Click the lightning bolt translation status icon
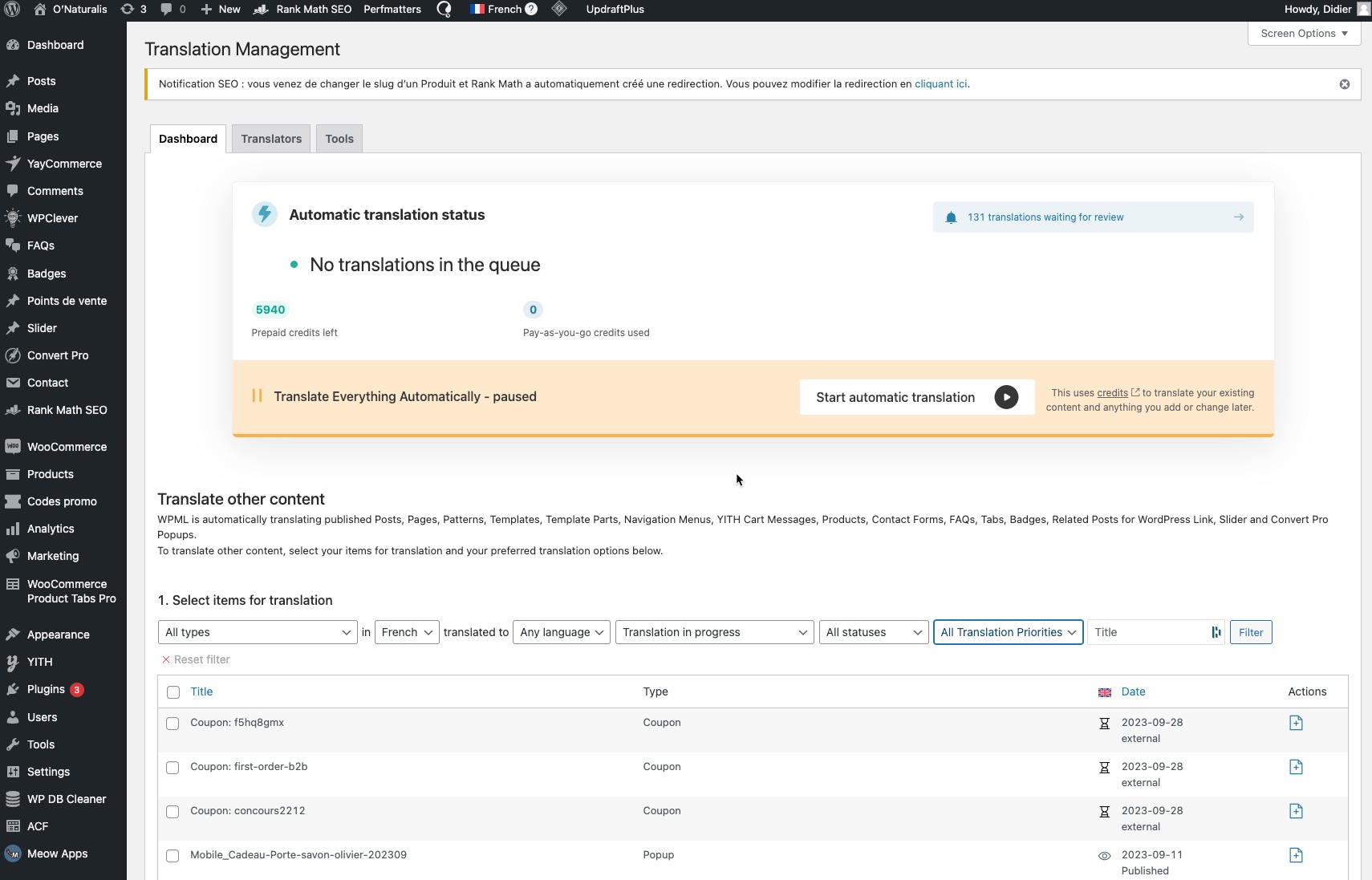The image size is (1372, 880). [x=265, y=214]
